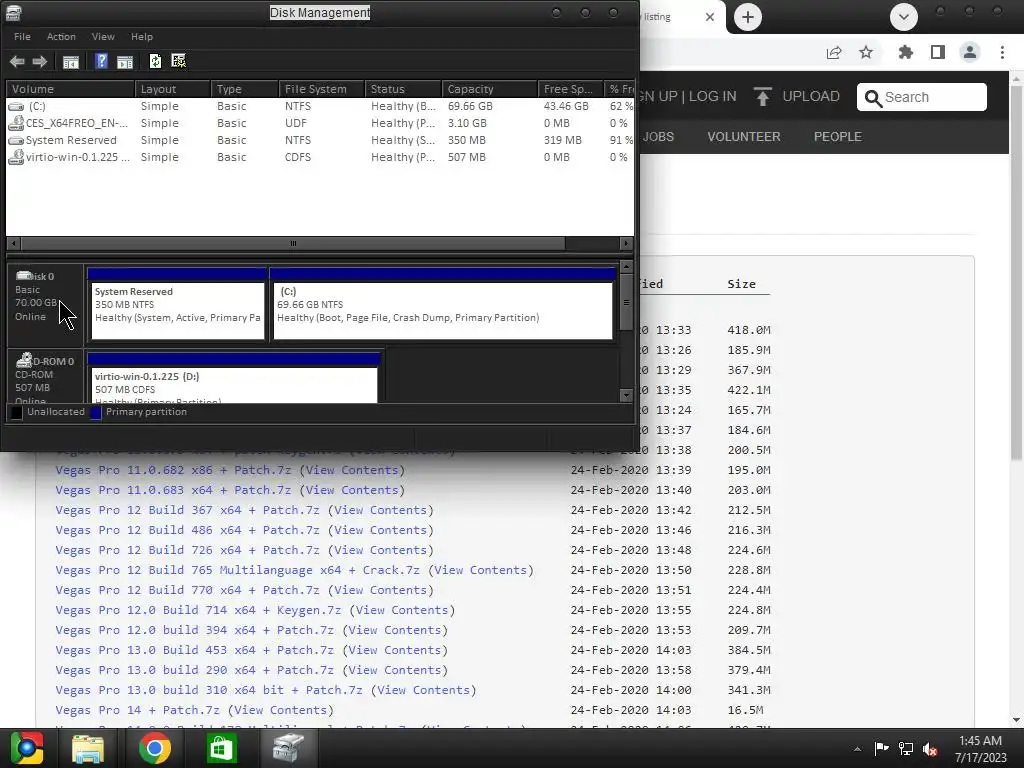Sort by the Status column header
The height and width of the screenshot is (768, 1024).
(403, 89)
